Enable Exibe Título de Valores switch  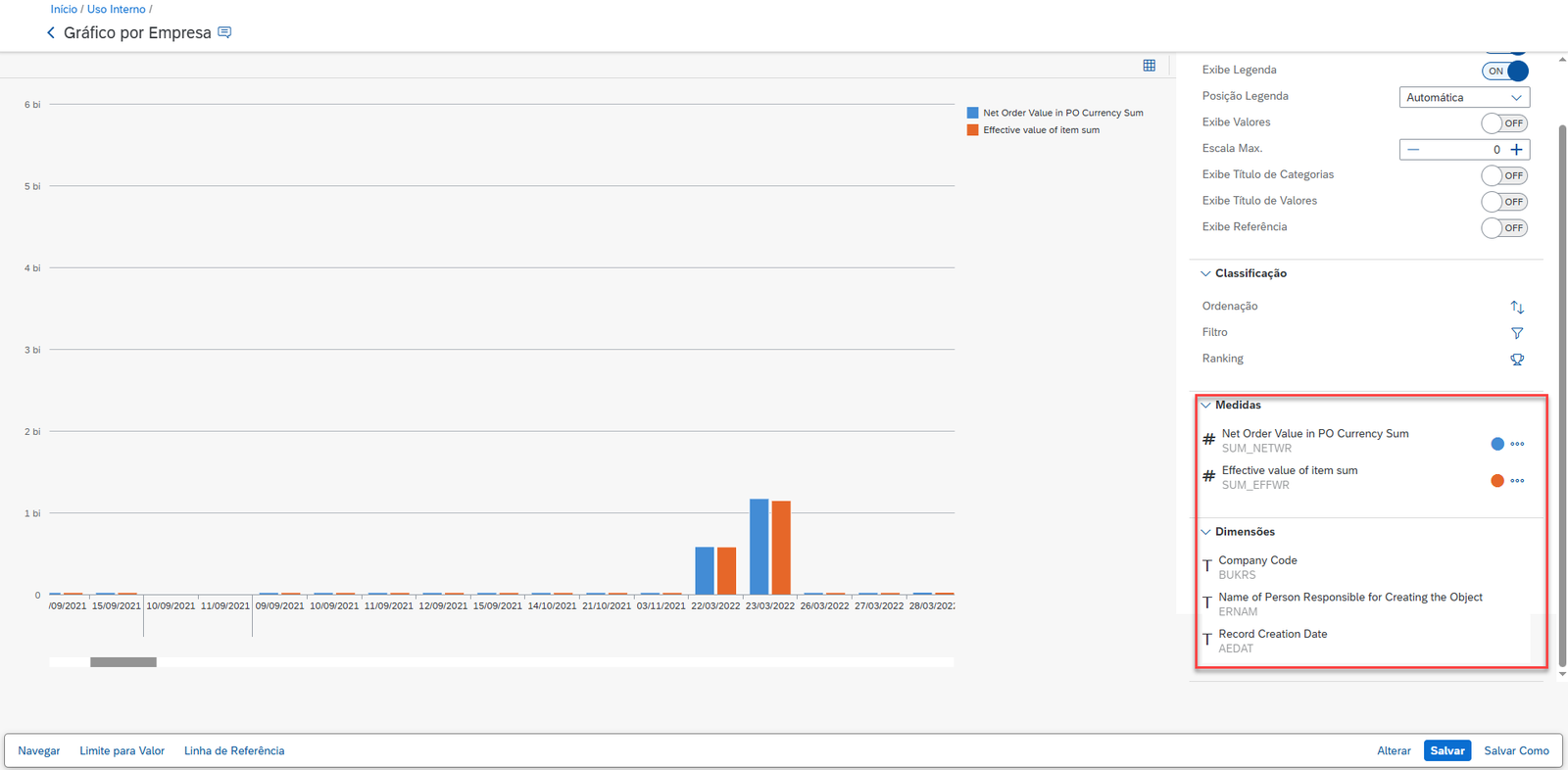pyautogui.click(x=1504, y=202)
